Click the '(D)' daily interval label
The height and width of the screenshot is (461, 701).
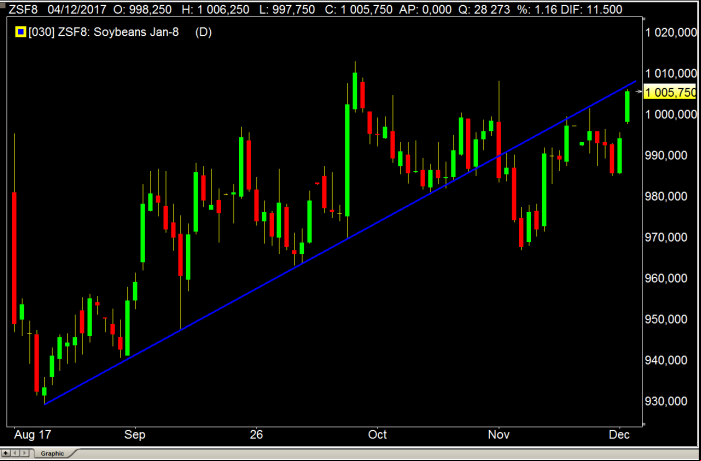coord(203,32)
